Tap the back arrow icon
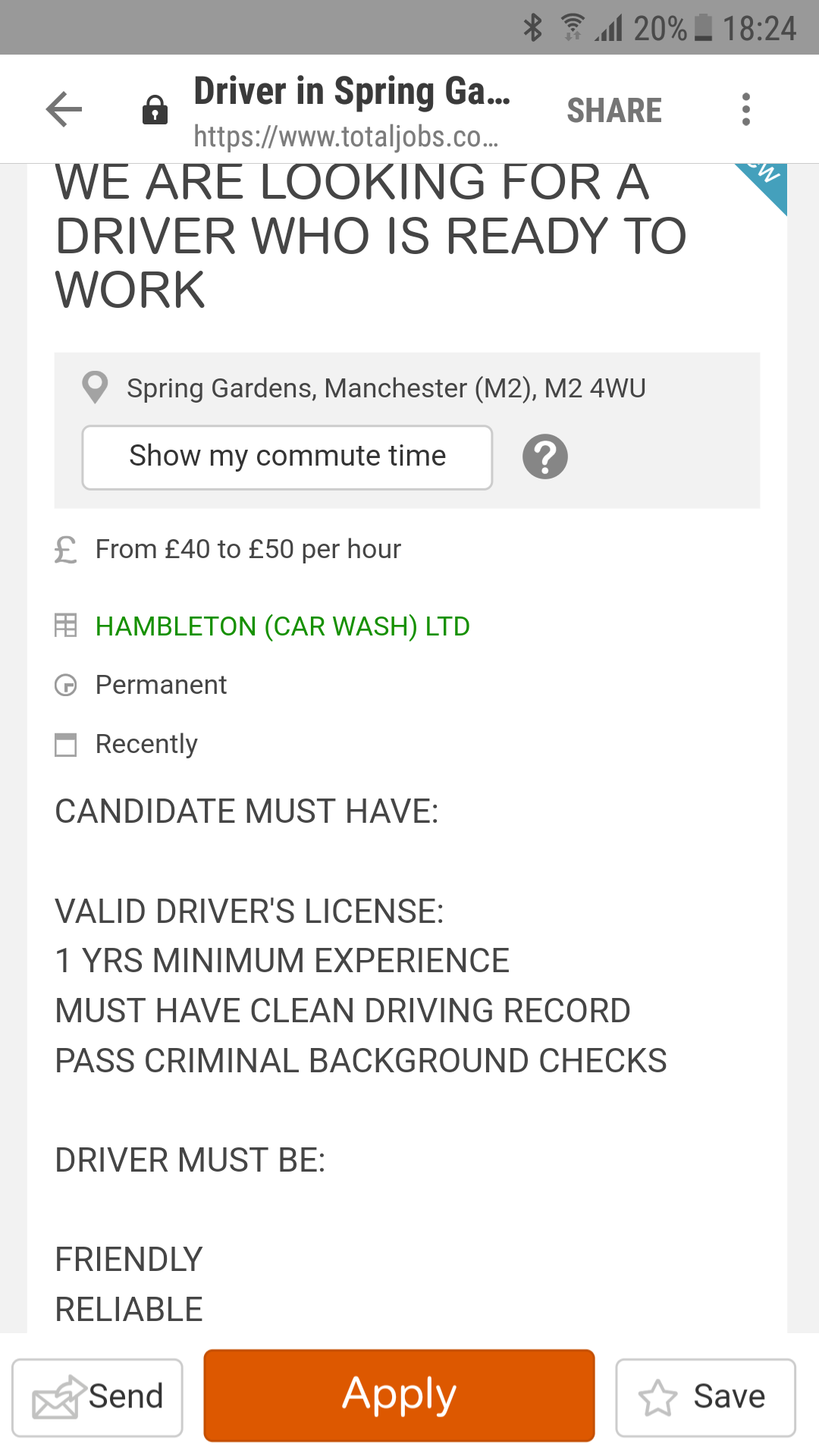 (64, 110)
